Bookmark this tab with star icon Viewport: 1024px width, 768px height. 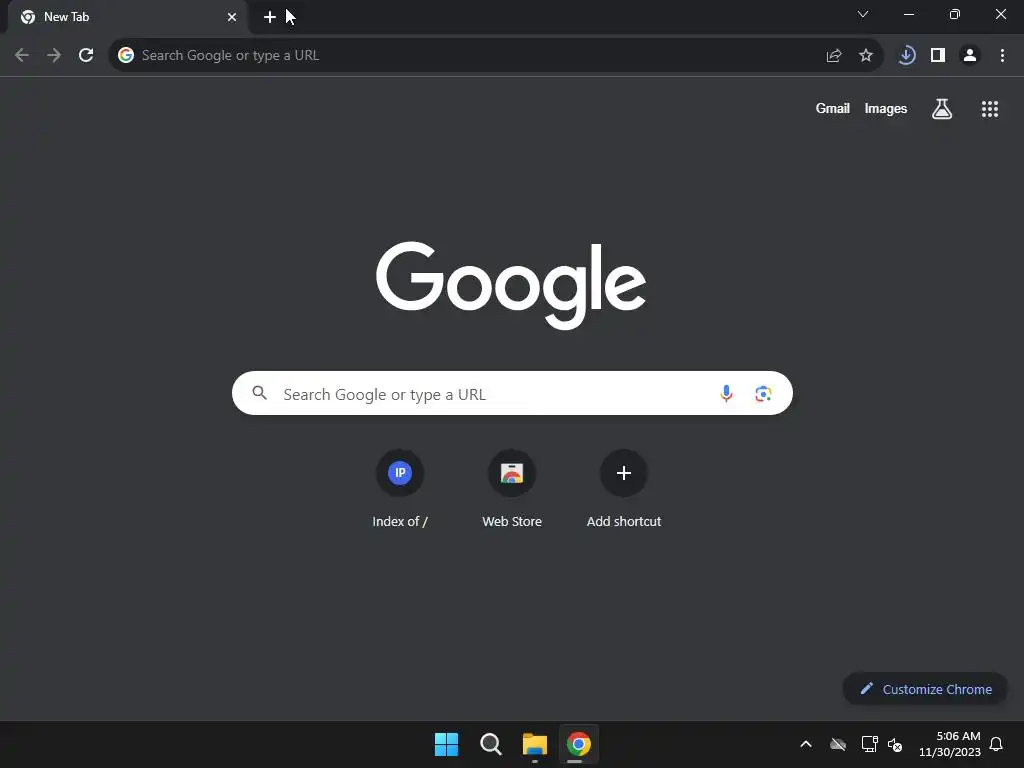tap(866, 56)
